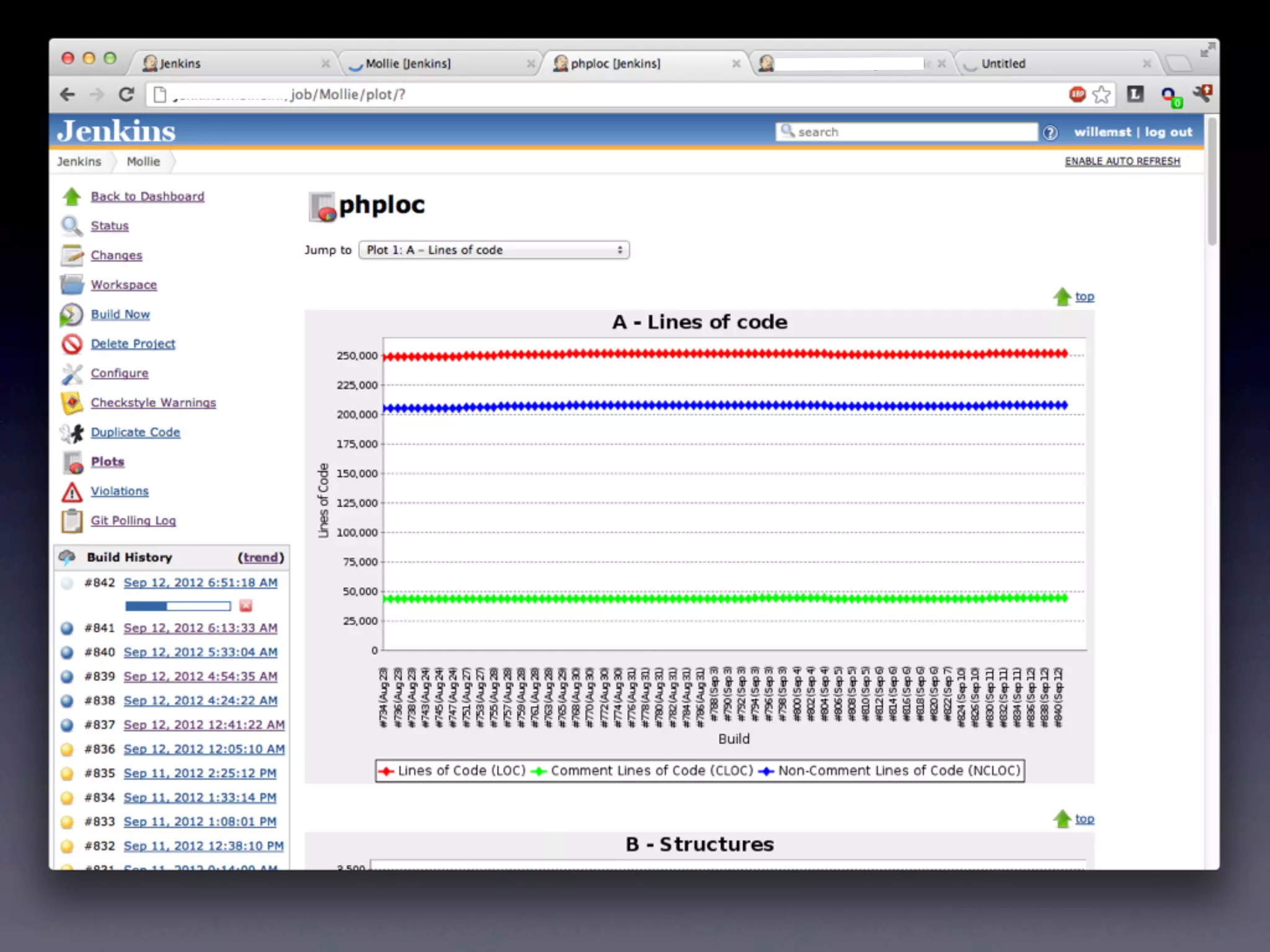Open build #841 from Sep 12 6:13:33 AM

pyautogui.click(x=200, y=628)
